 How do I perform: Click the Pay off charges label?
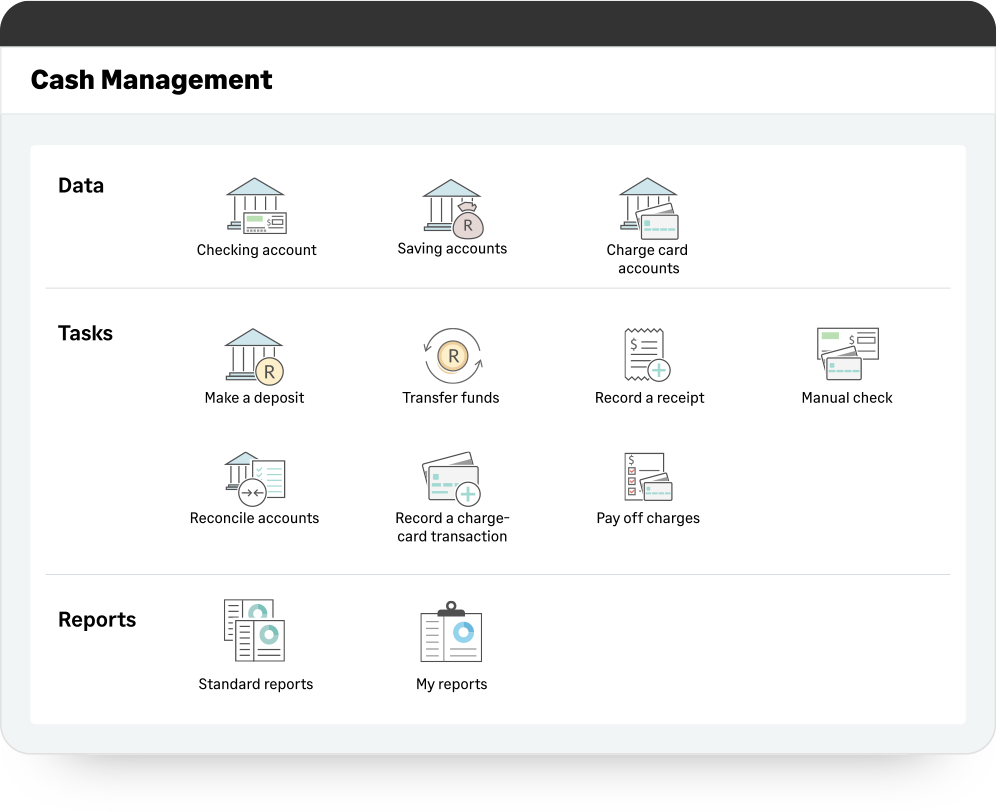[648, 518]
